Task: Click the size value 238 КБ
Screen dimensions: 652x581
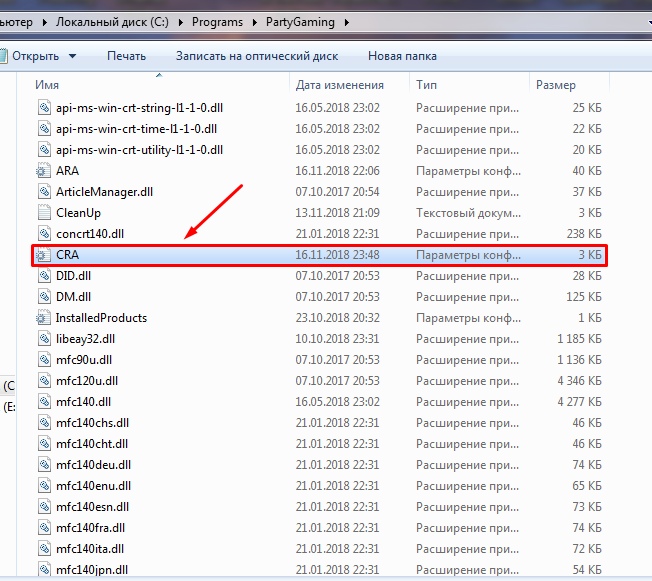Action: [x=584, y=233]
